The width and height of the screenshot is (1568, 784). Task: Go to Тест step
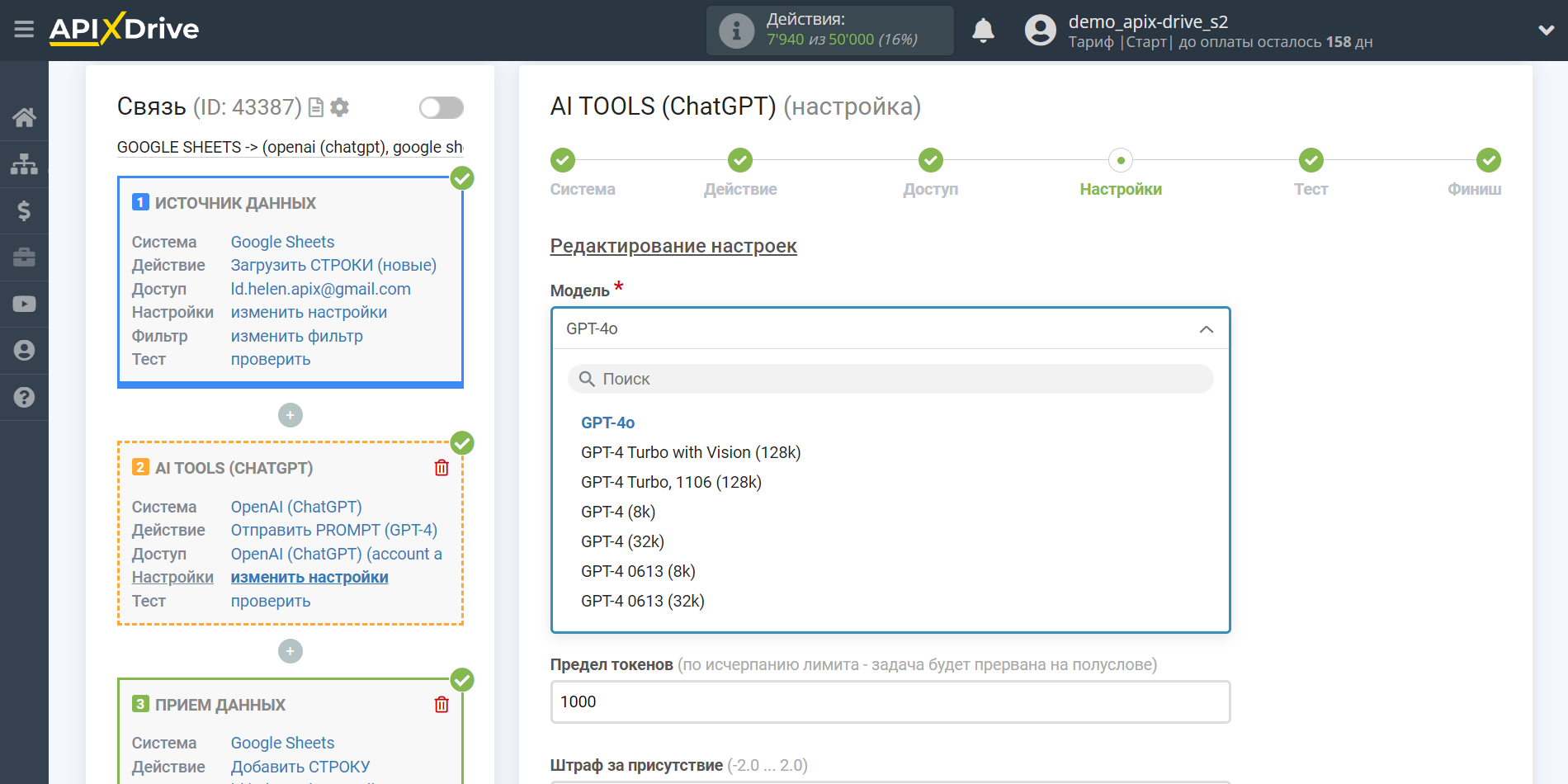click(1311, 160)
